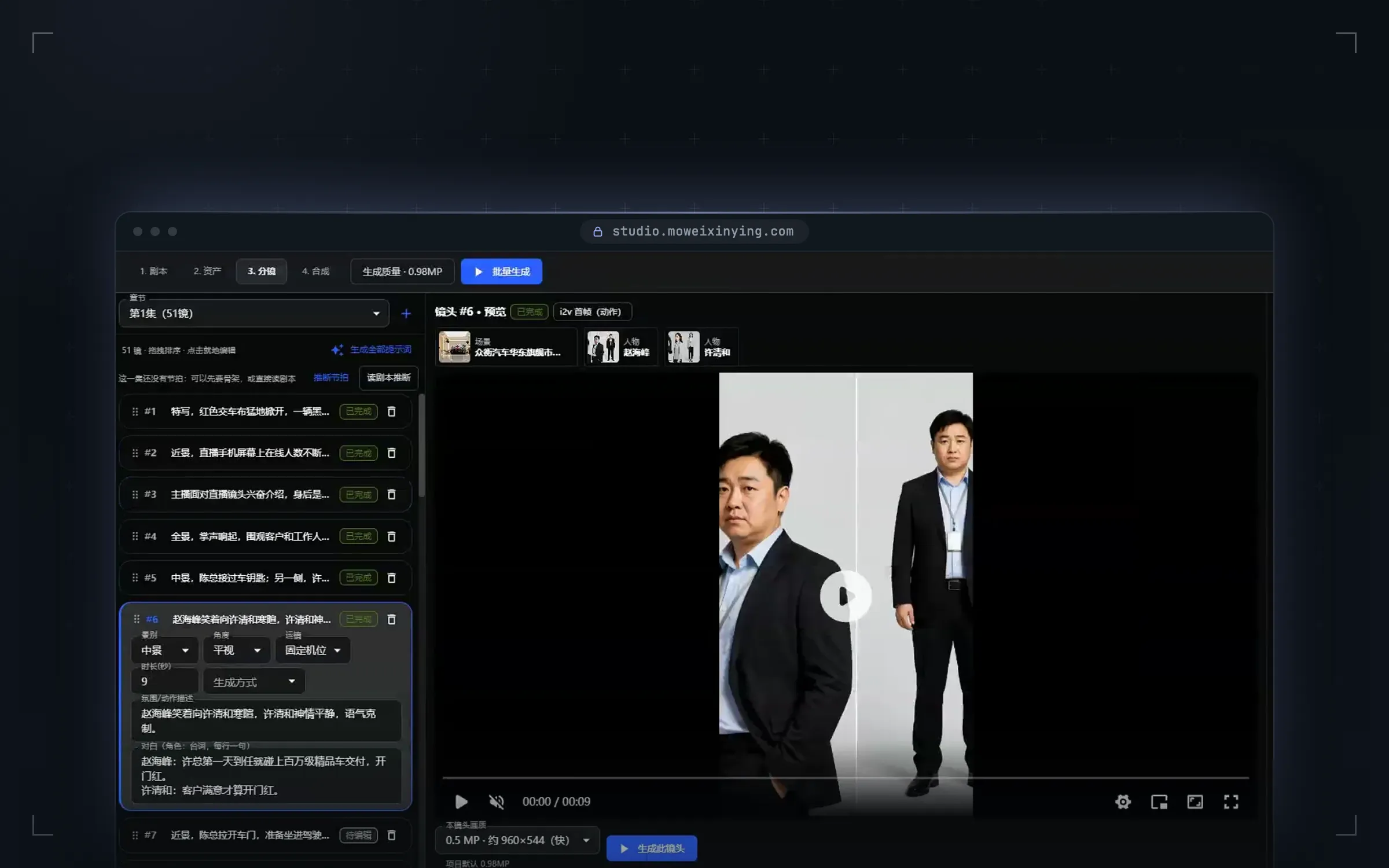
Task: Click the 推断节拍 link
Action: click(x=331, y=378)
